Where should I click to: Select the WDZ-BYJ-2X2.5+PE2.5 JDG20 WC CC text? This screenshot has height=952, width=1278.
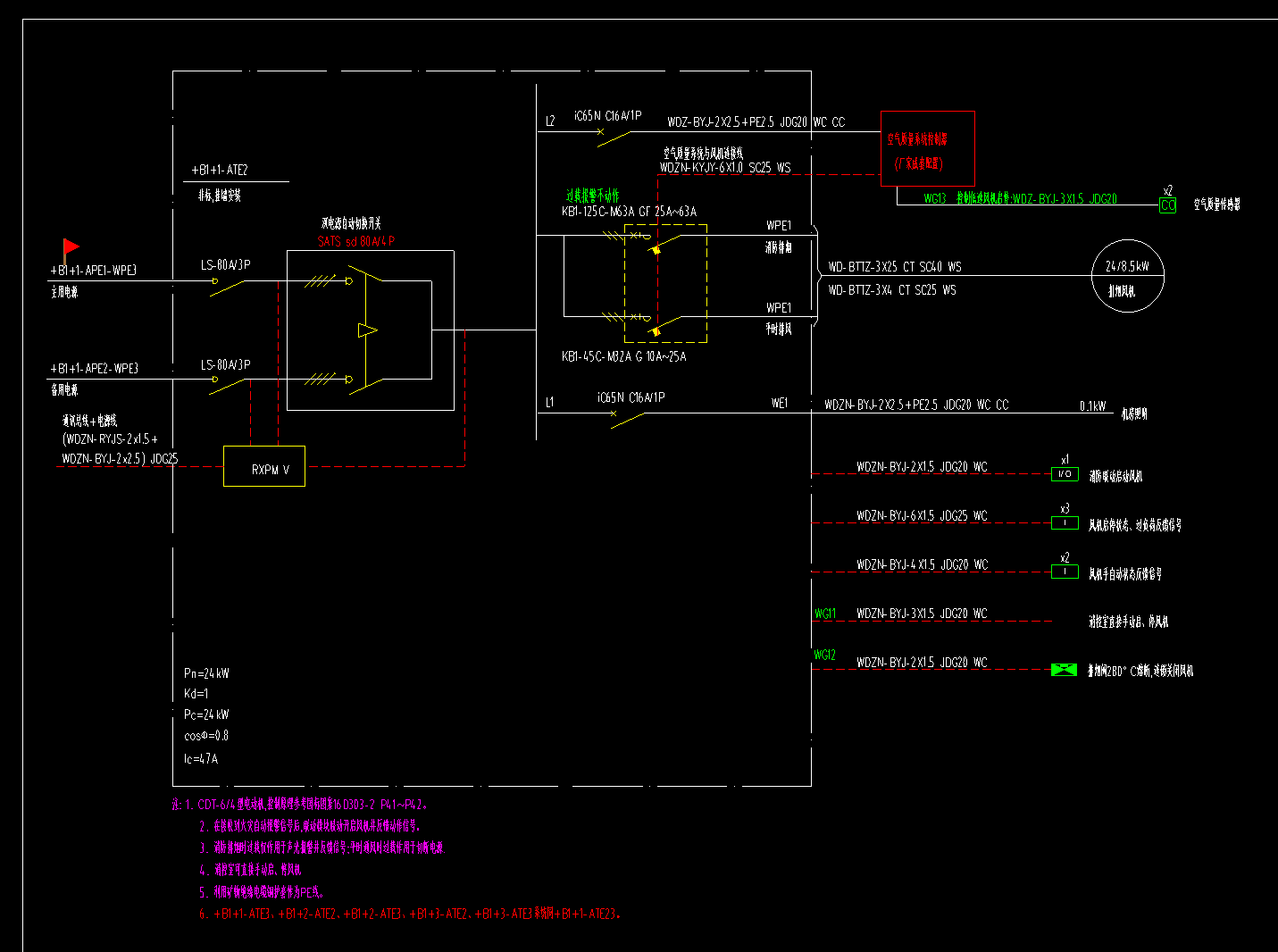click(x=756, y=122)
